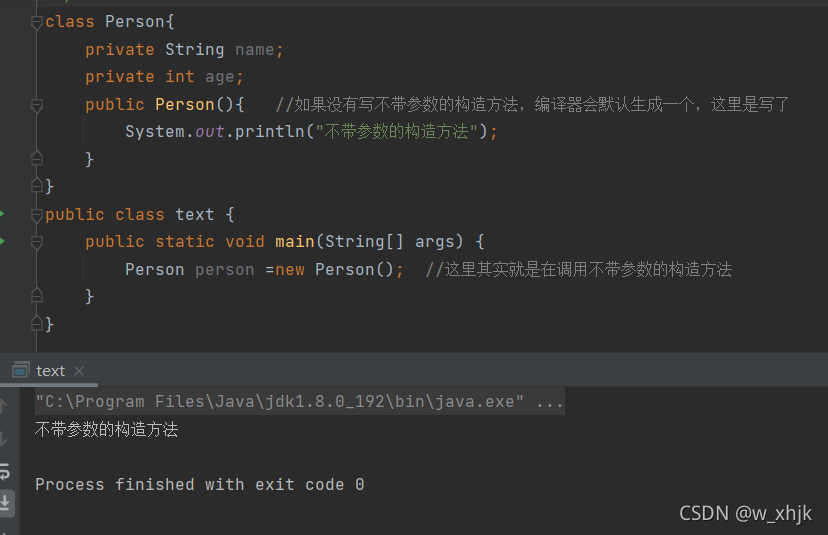Screen dimensions: 828x535
Task: Expand the folded java.exe command line ellipsis
Action: [x=549, y=401]
